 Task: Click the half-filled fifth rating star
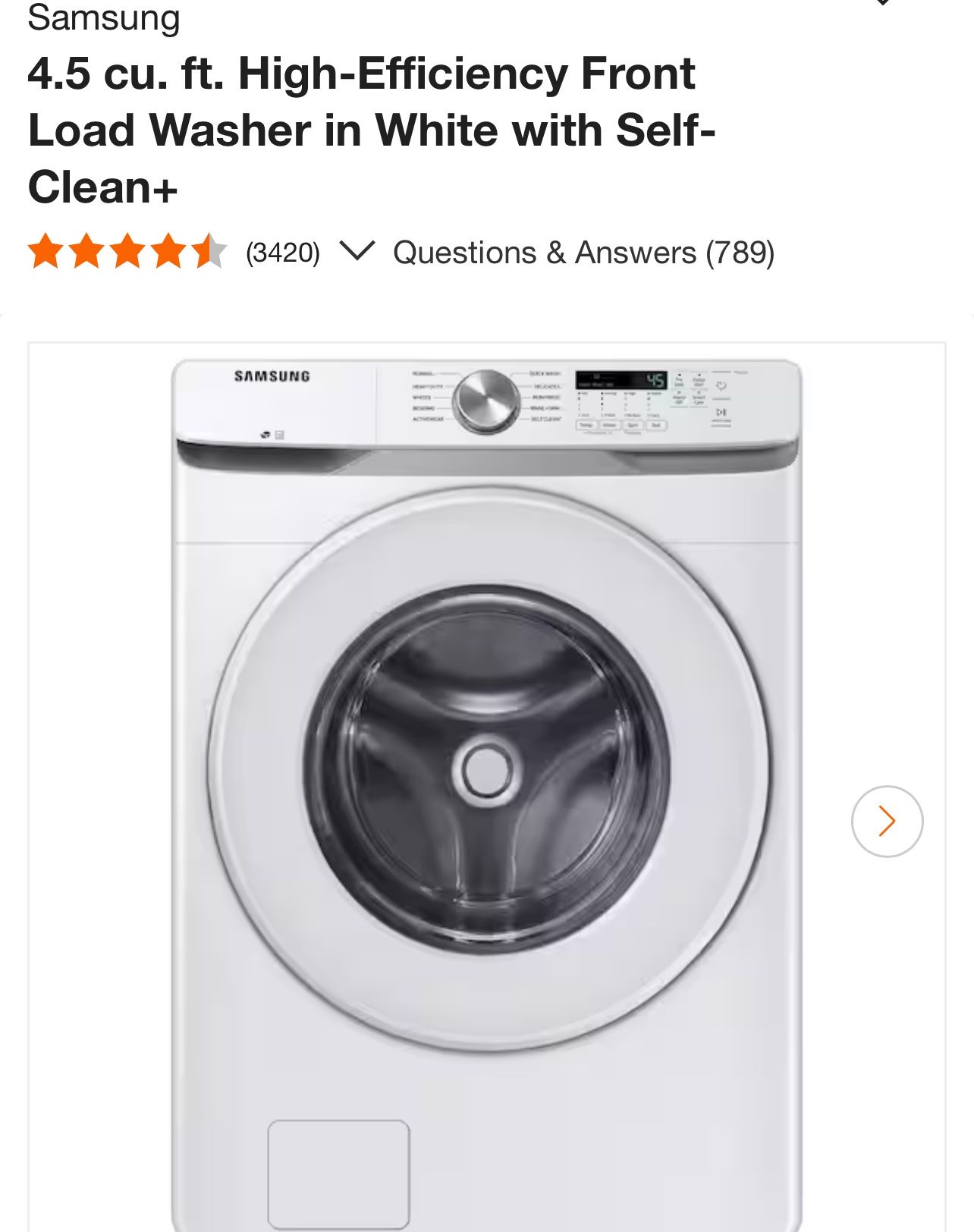coord(209,251)
